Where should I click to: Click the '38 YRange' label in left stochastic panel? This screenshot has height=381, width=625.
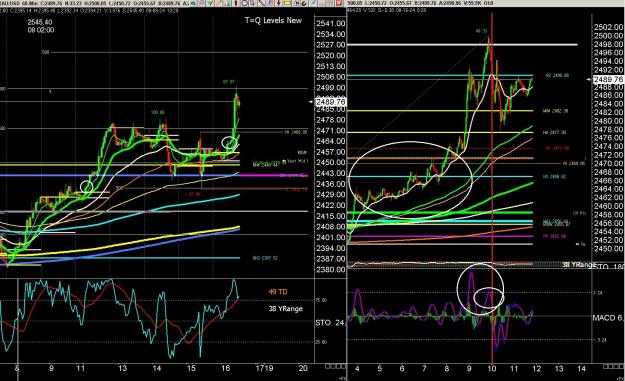pos(285,308)
